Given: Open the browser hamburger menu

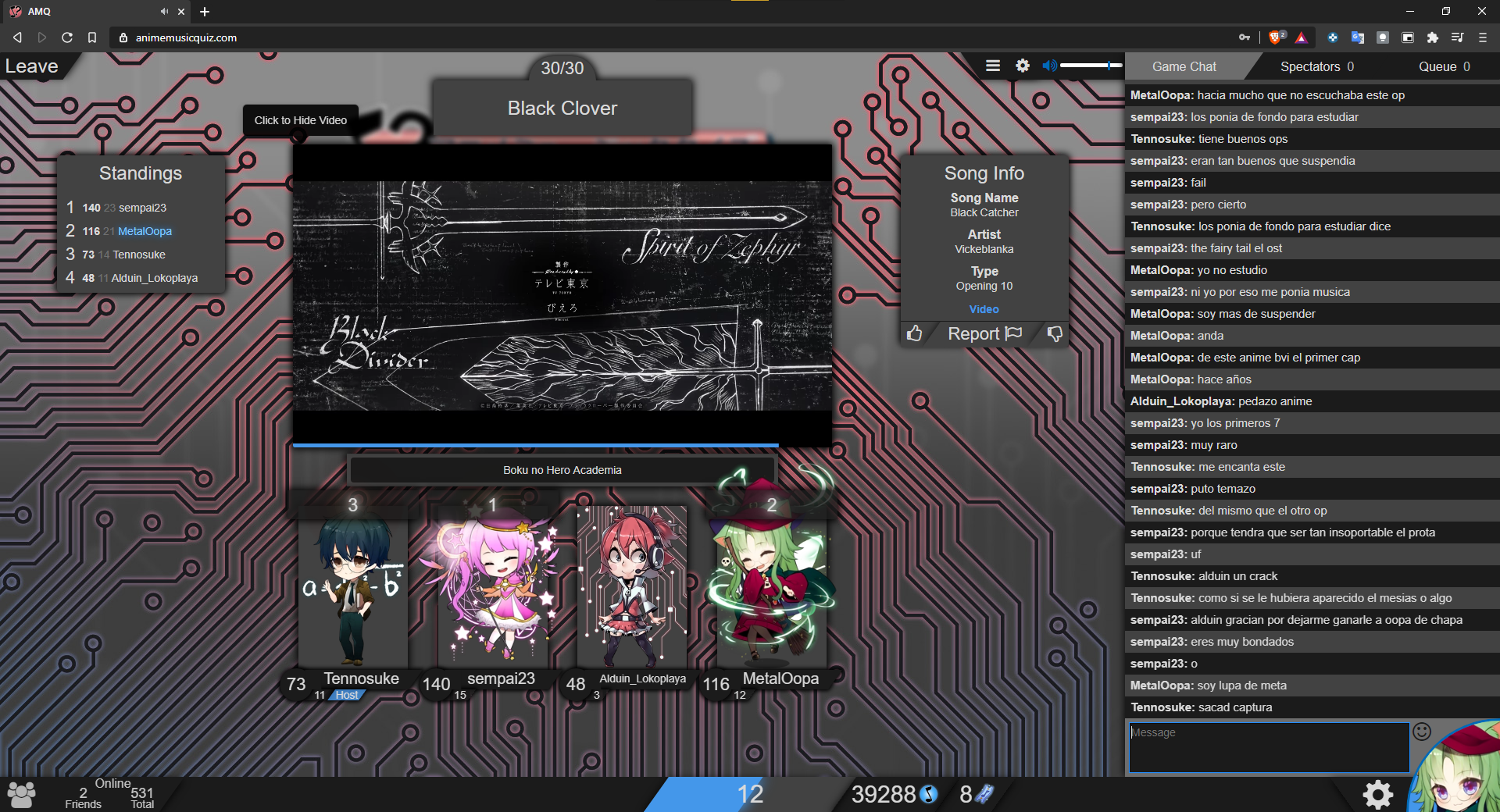Looking at the screenshot, I should point(1482,37).
